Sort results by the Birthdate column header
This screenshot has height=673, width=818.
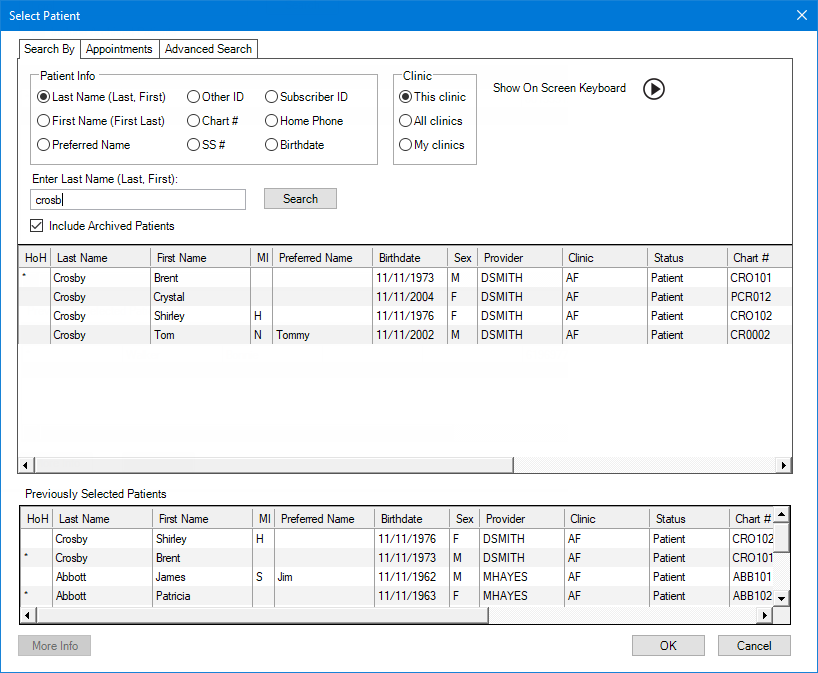tap(400, 258)
